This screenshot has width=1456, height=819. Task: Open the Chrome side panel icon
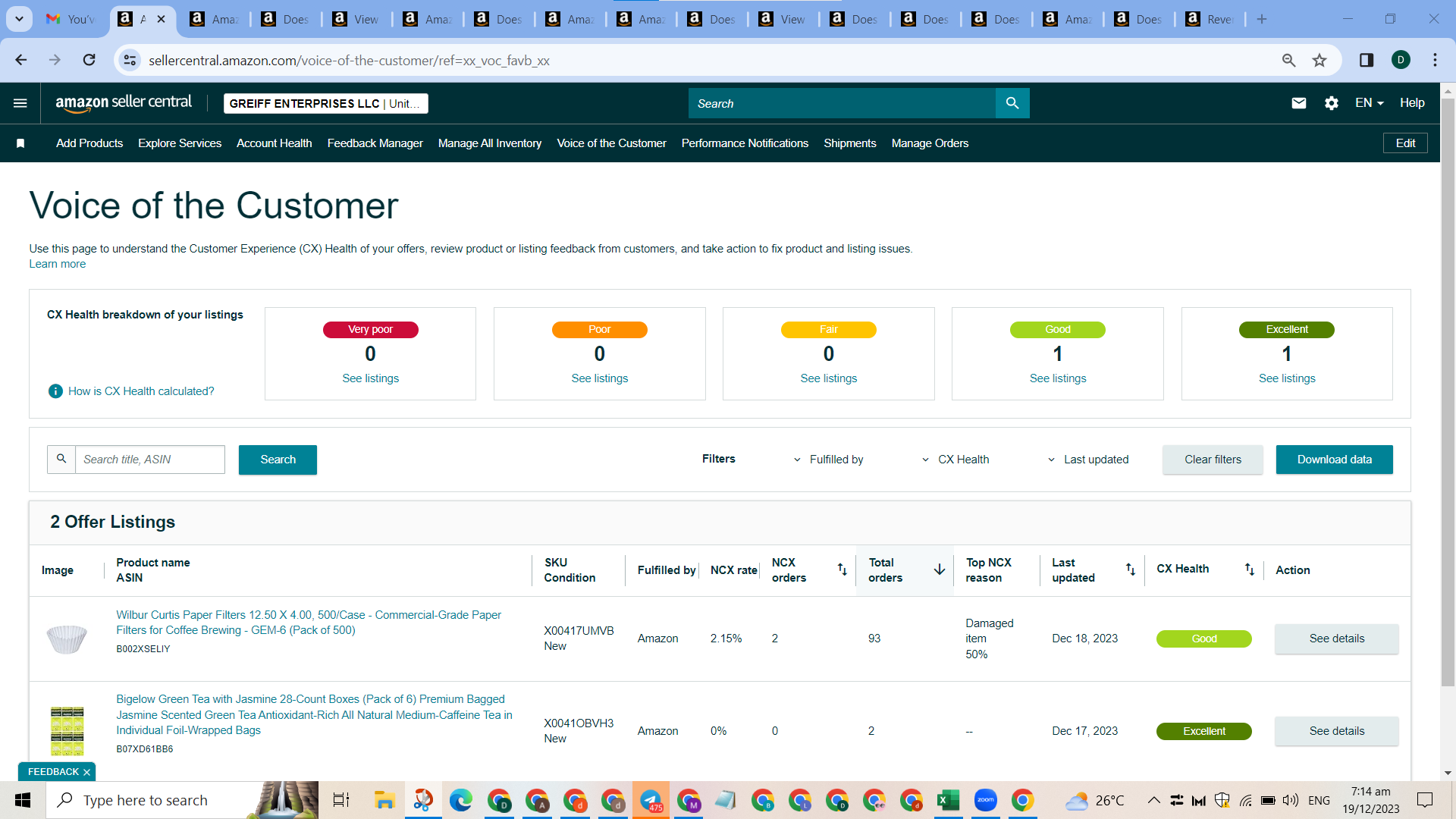click(x=1367, y=60)
